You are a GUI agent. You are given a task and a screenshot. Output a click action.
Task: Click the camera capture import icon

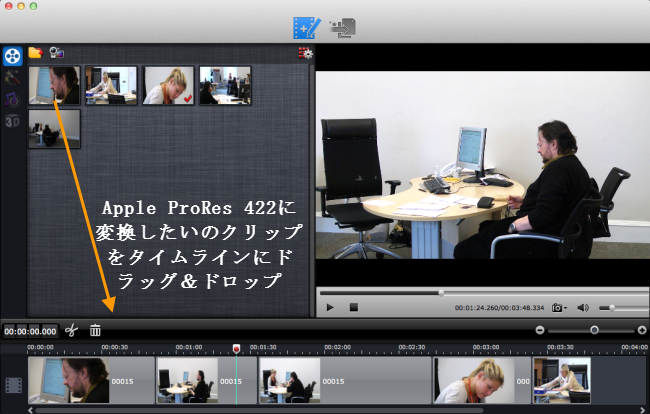pyautogui.click(x=56, y=53)
